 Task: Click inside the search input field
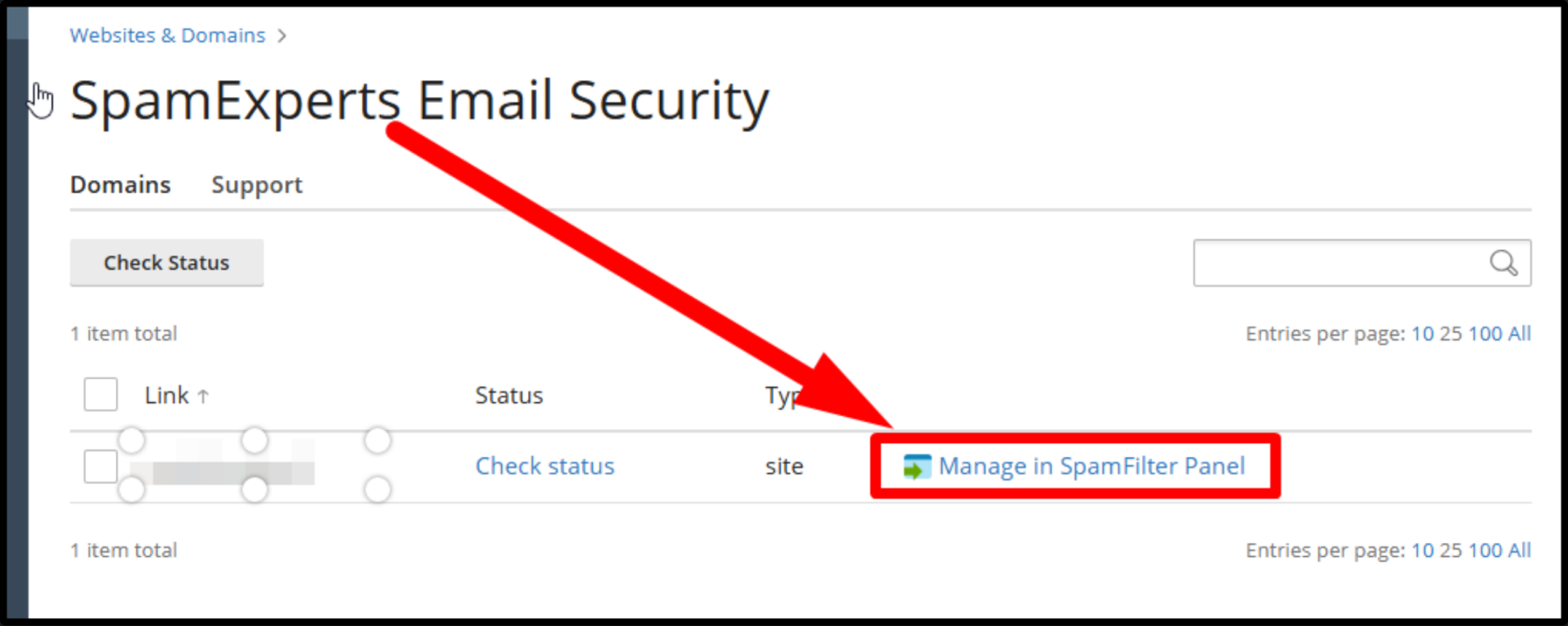[x=1340, y=263]
